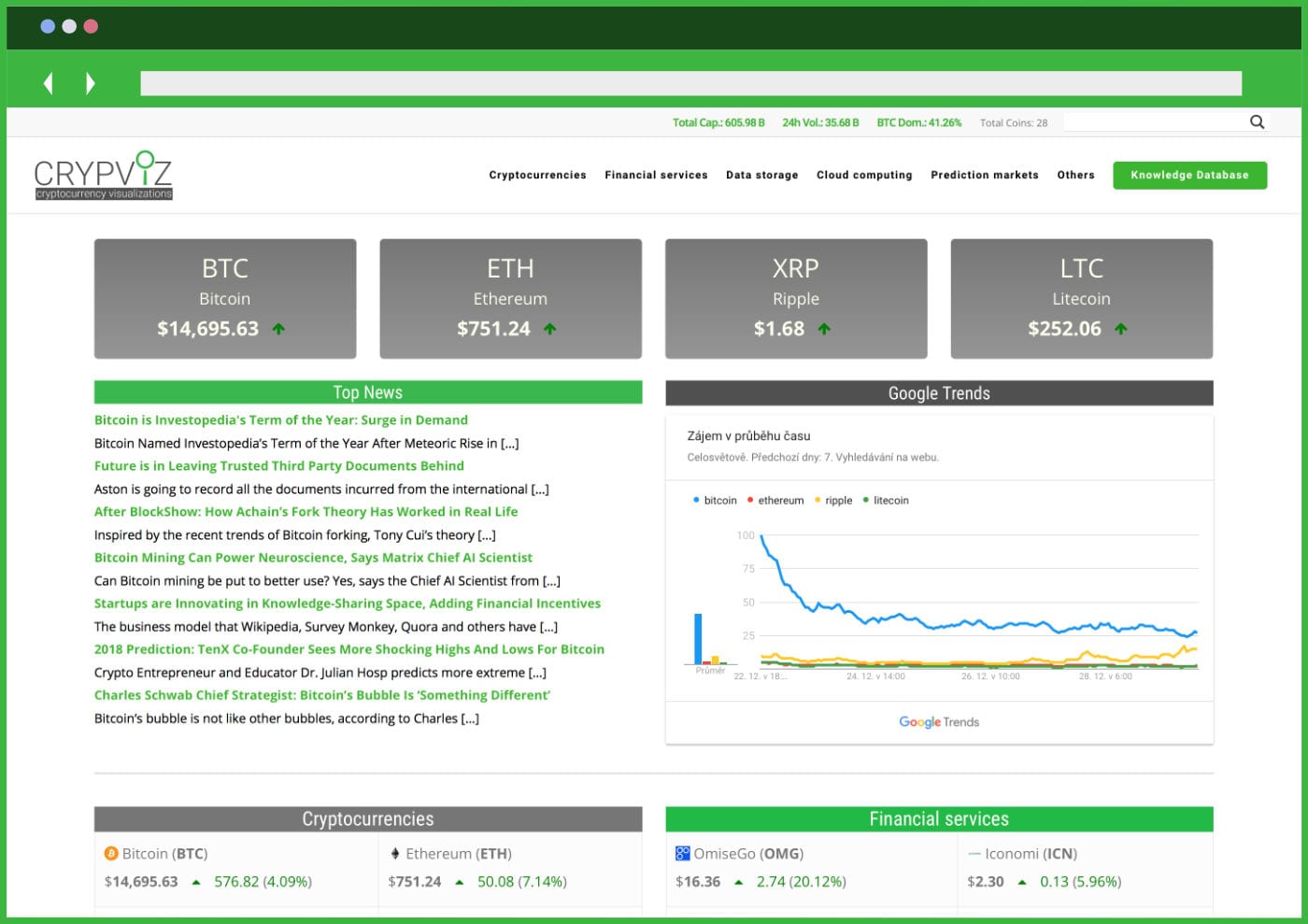This screenshot has width=1308, height=924.
Task: Expand the Others nav menu
Action: 1075,176
